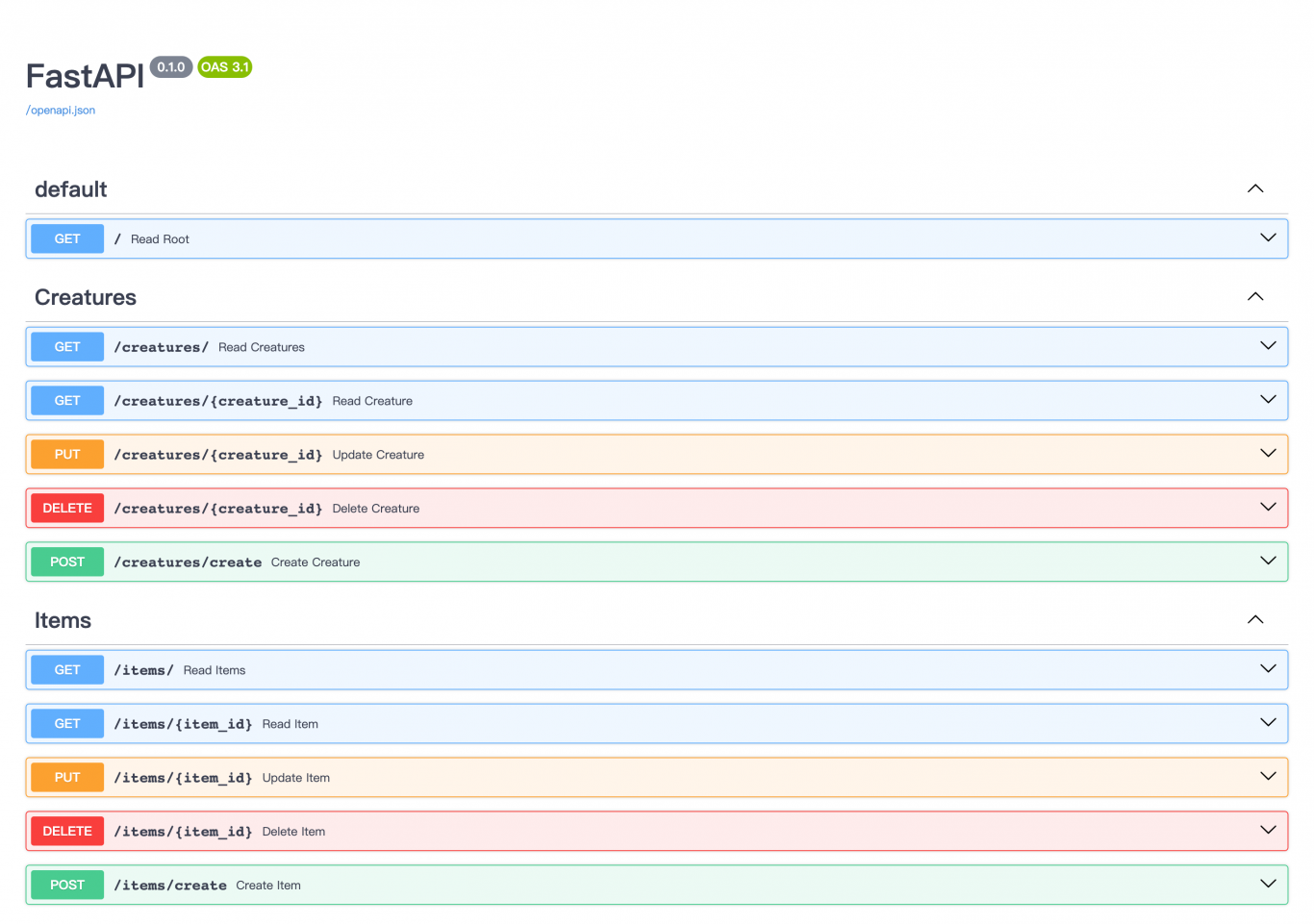
Task: Expand the Read Item endpoint arrow
Action: tap(1268, 722)
